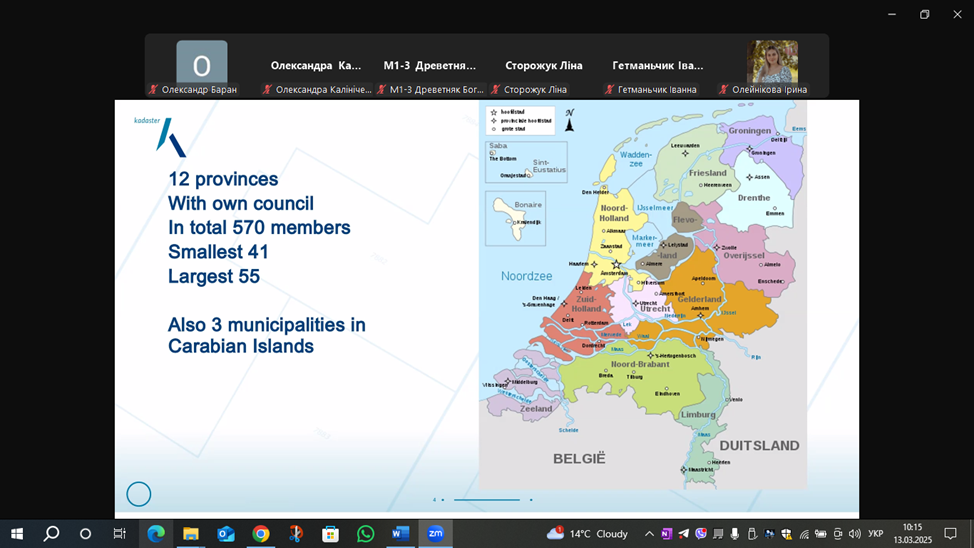Screen dimensions: 974x548
Task: Click the microphone tray icon
Action: (735, 534)
